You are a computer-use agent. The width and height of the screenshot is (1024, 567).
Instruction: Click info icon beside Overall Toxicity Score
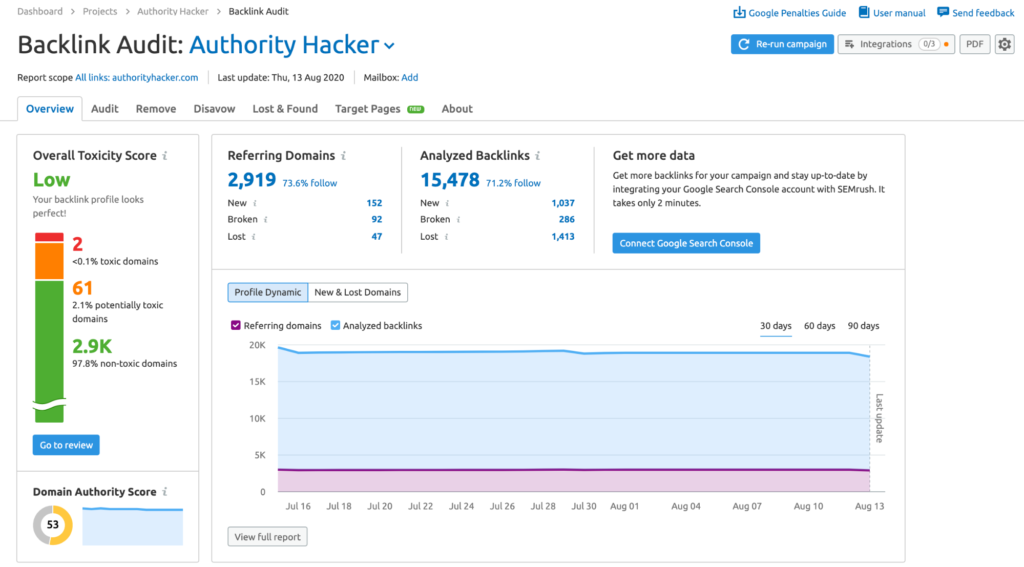coord(165,155)
